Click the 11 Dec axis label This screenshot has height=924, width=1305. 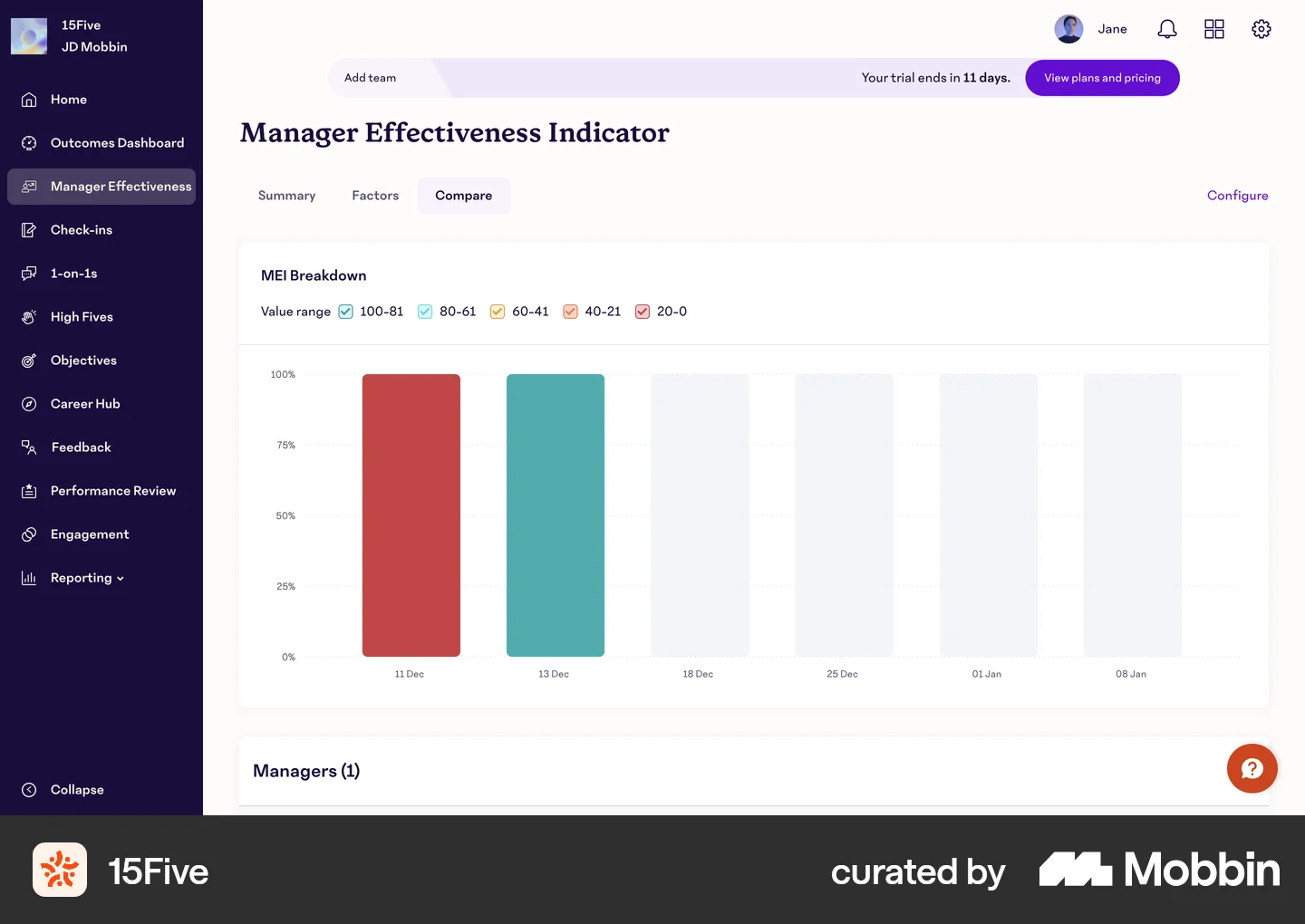tap(410, 674)
